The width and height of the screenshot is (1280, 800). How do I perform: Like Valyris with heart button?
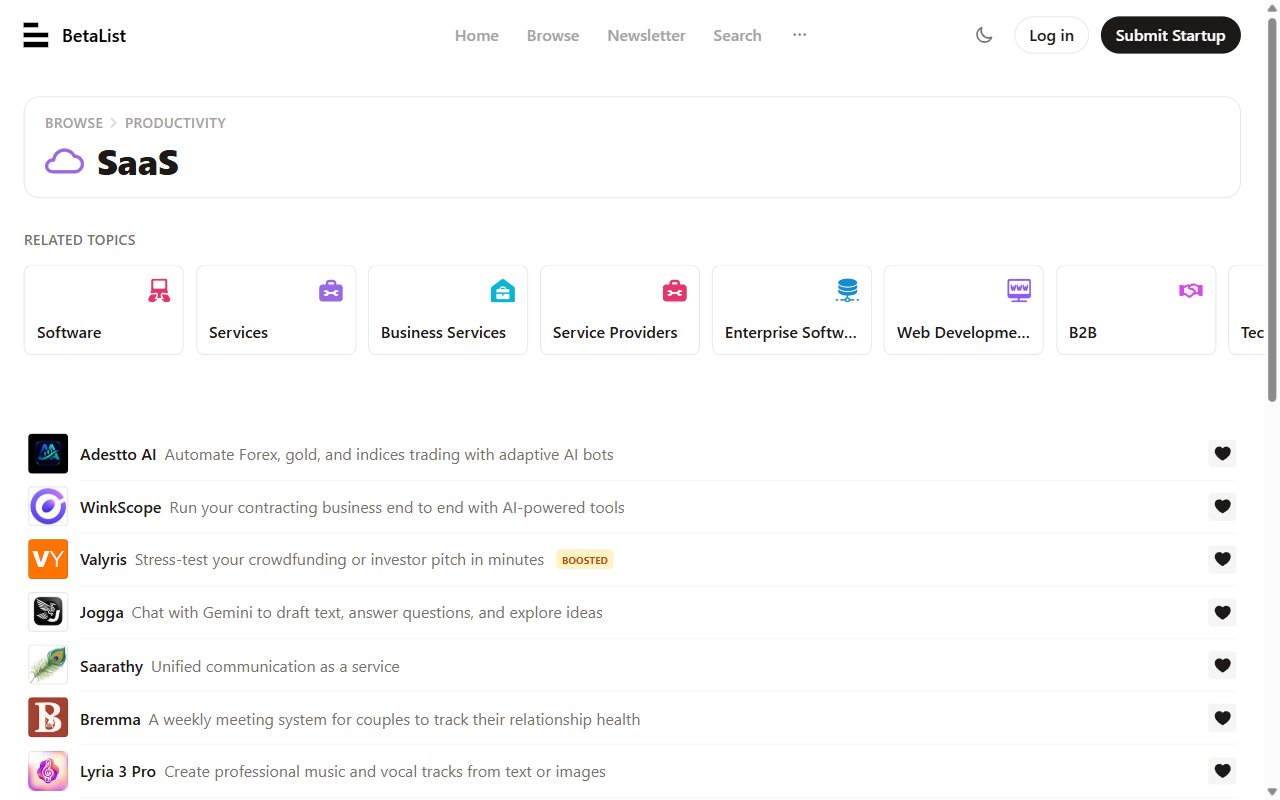(1222, 559)
